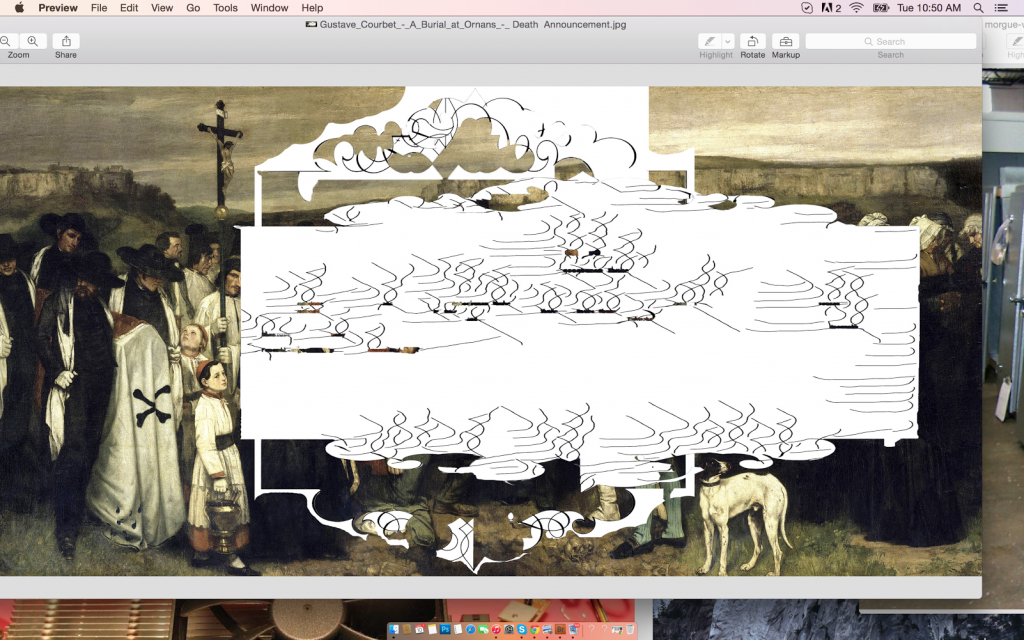The width and height of the screenshot is (1024, 640).
Task: Open the Wi-Fi status menu
Action: pyautogui.click(x=856, y=8)
